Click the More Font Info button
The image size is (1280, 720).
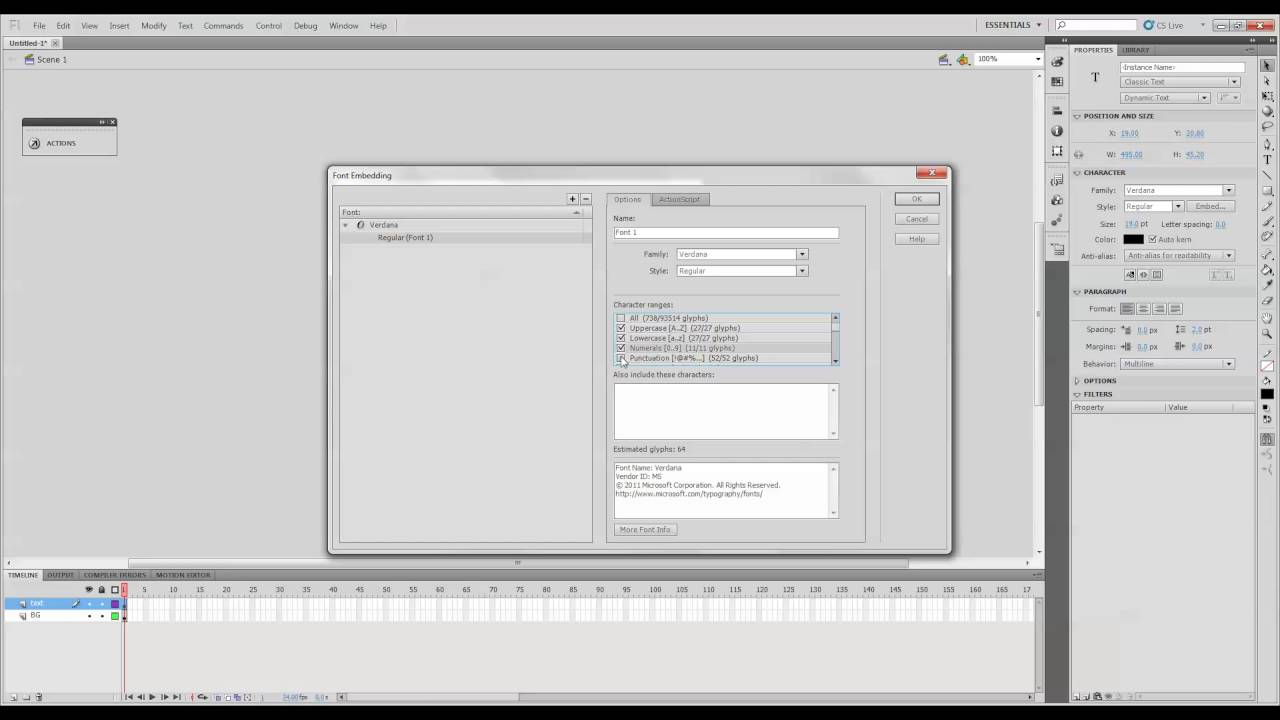pyautogui.click(x=645, y=529)
